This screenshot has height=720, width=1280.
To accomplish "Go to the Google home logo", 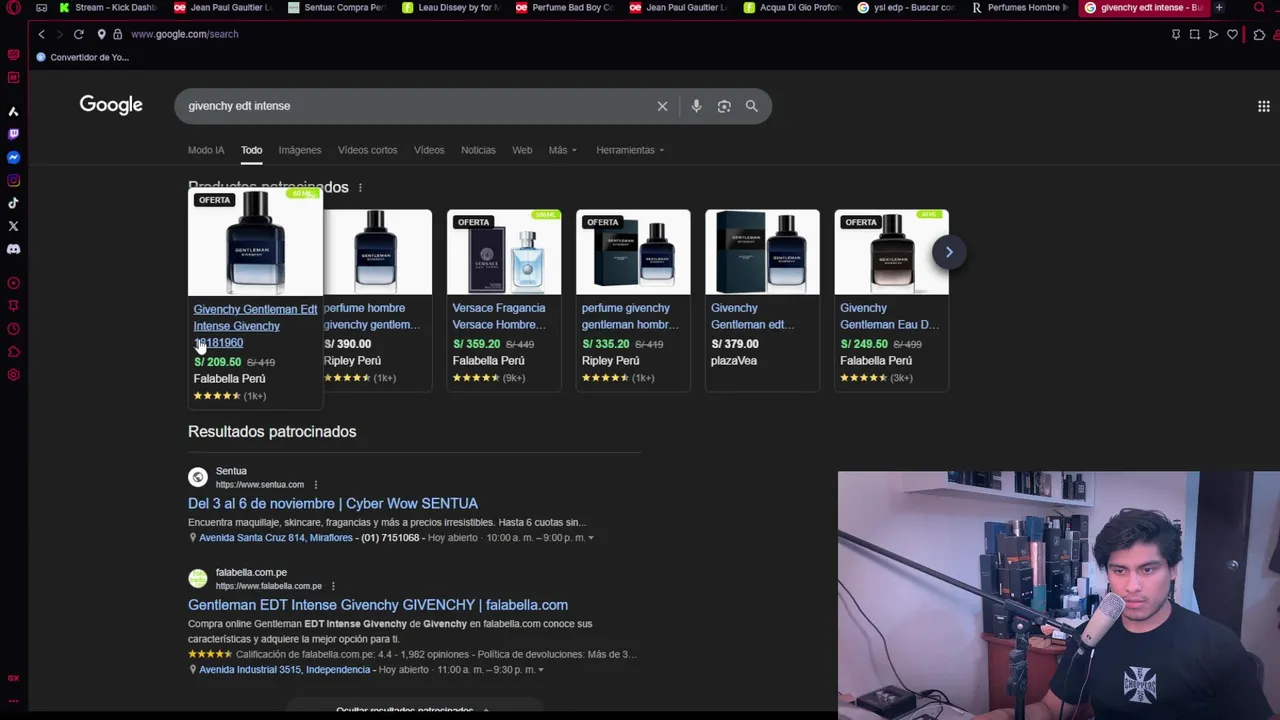I will tap(111, 105).
